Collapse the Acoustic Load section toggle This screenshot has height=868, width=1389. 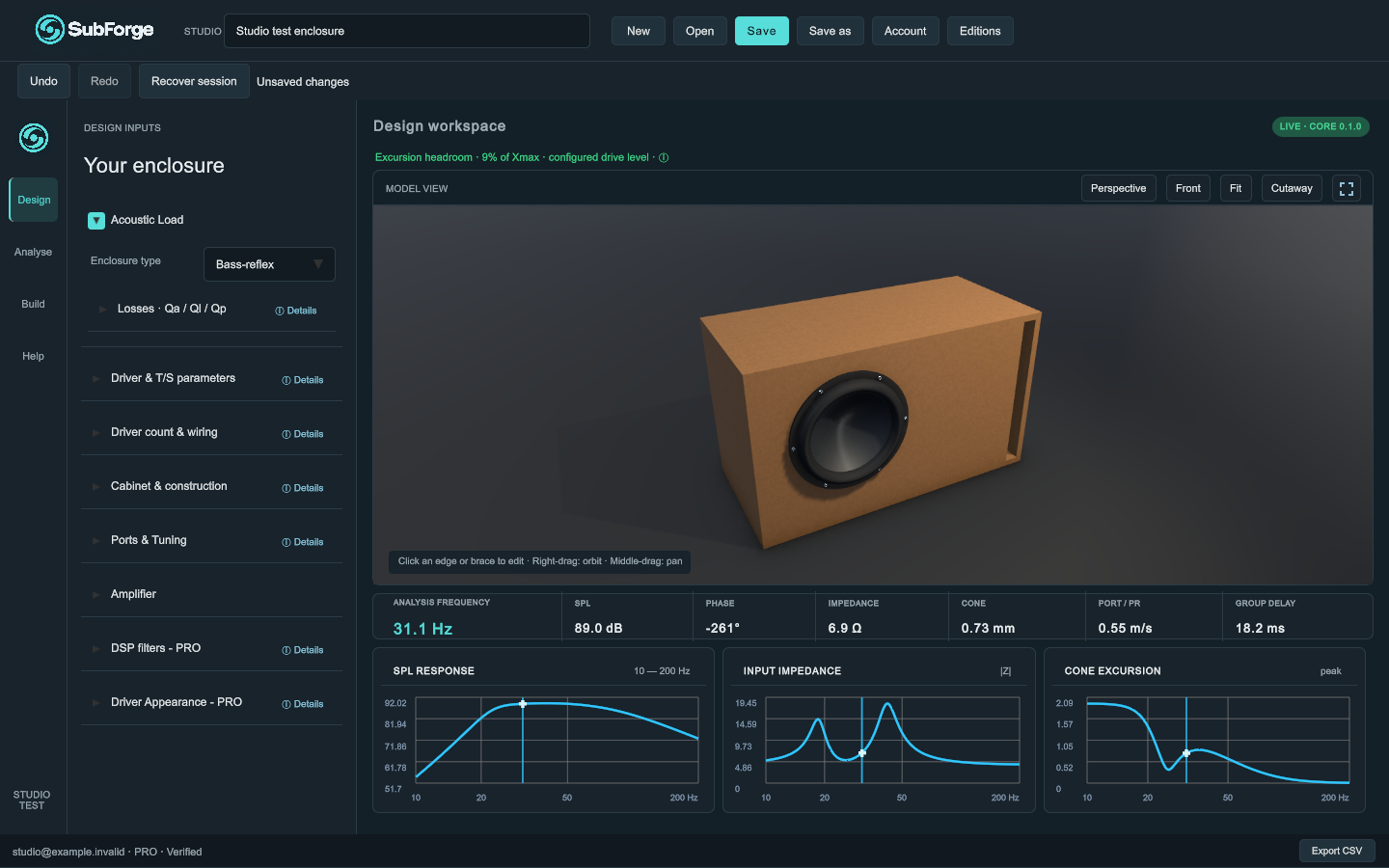click(x=96, y=221)
